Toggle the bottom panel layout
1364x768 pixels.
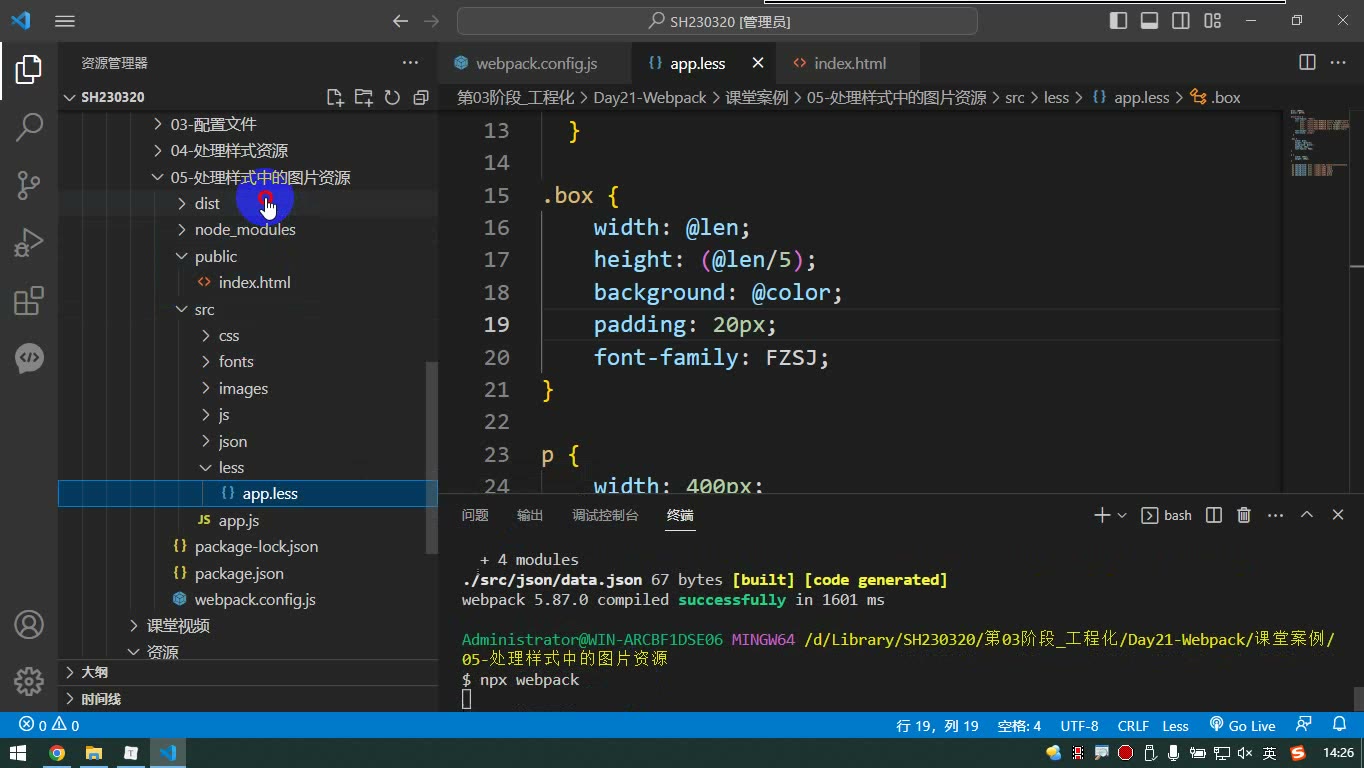point(1150,21)
